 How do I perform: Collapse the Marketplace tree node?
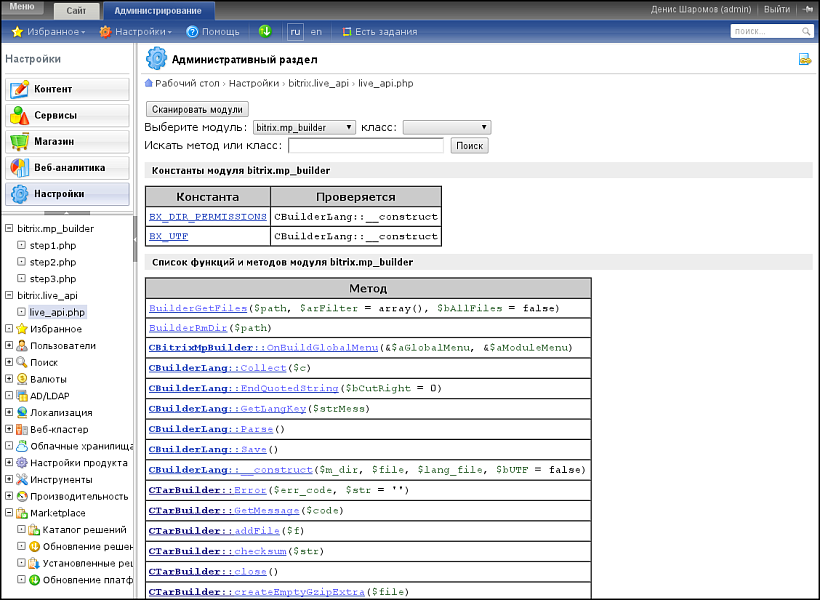[9, 513]
